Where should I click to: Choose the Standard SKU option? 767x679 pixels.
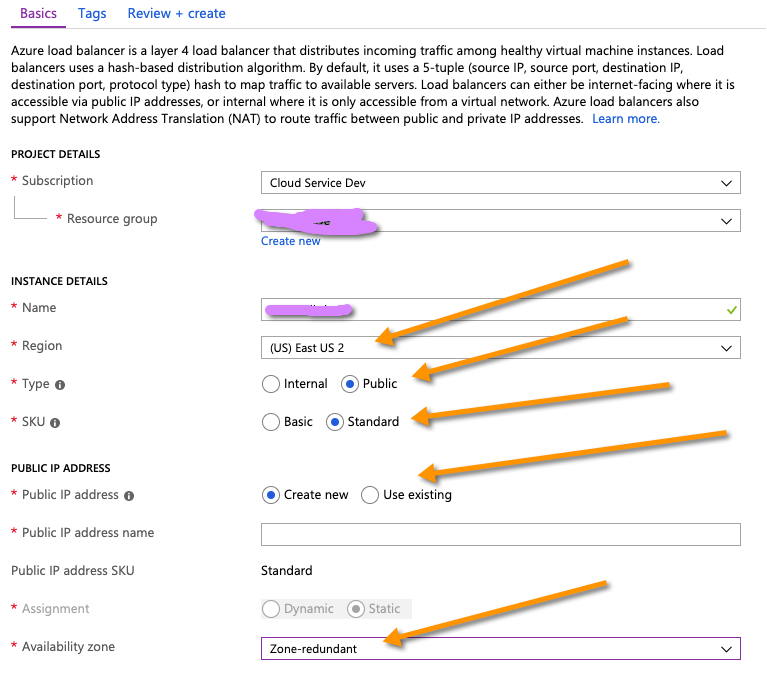[335, 422]
